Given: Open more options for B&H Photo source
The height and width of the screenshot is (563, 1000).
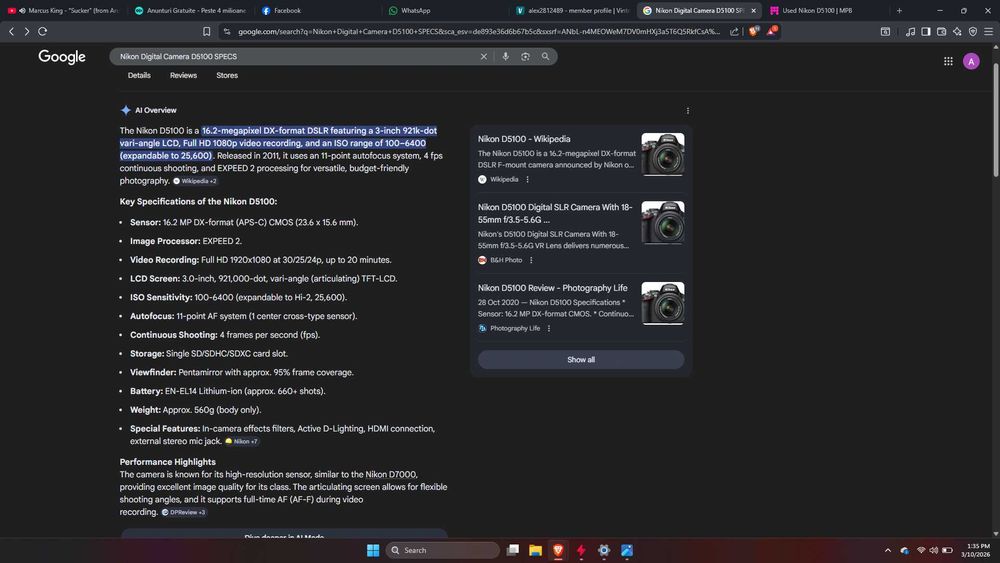Looking at the screenshot, I should 531,260.
